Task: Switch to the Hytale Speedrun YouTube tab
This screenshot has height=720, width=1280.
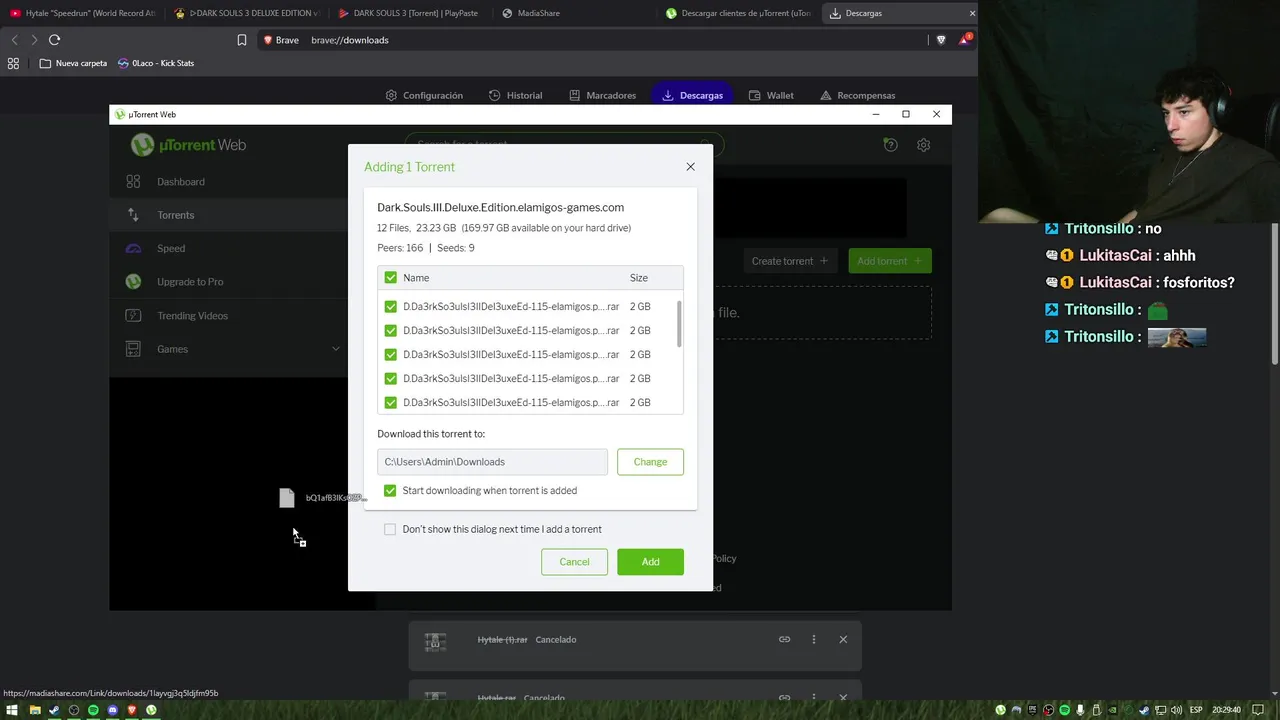Action: [83, 13]
